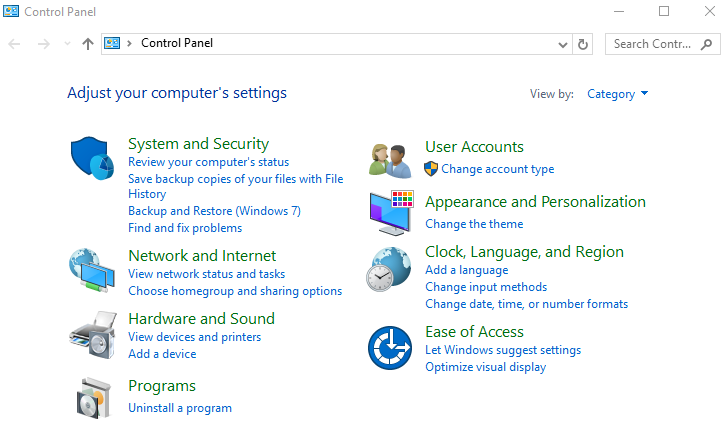This screenshot has height=422, width=727.
Task: View devices and printers
Action: [x=194, y=337]
